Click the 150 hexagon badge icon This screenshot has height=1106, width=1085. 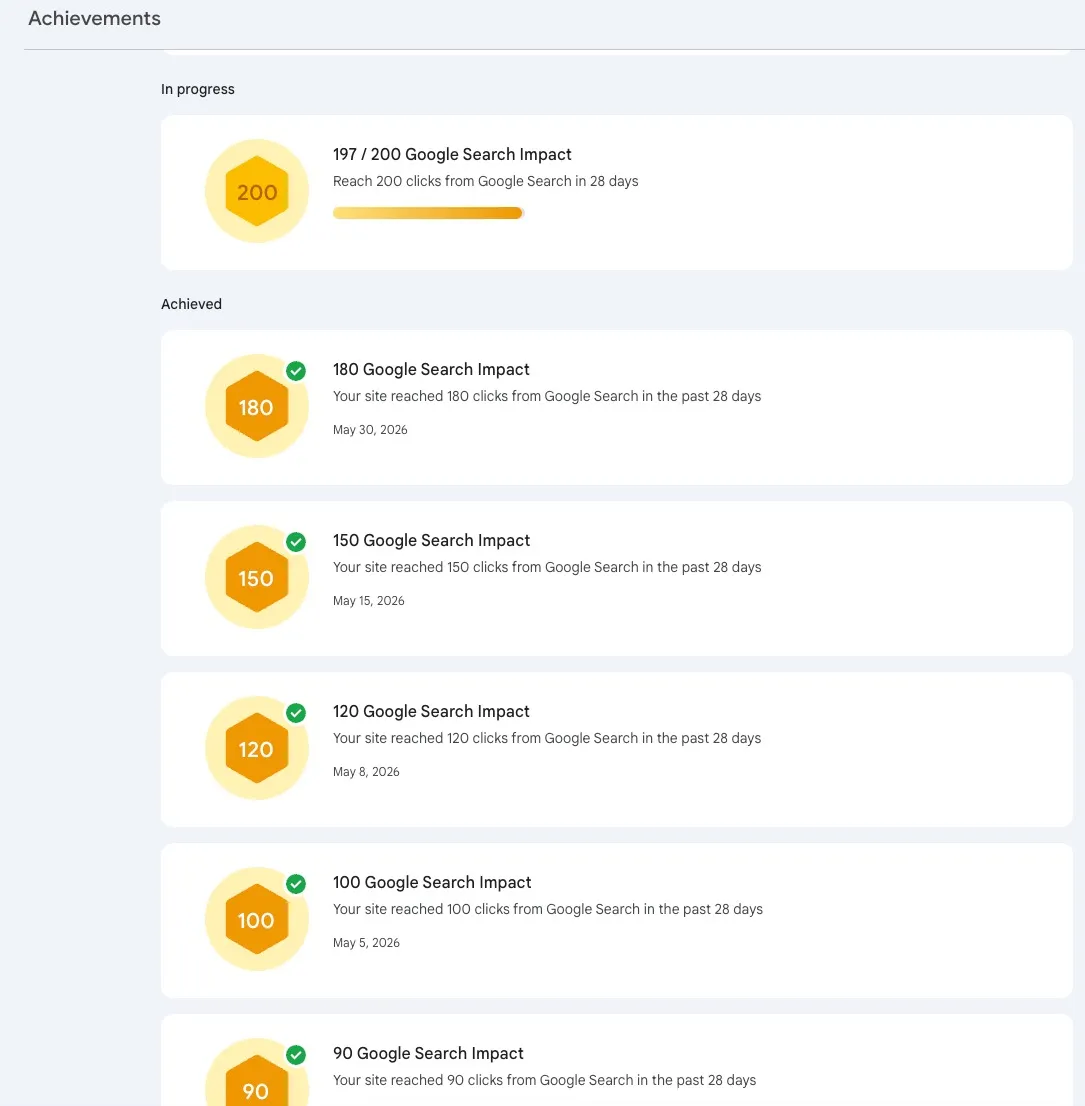[257, 577]
